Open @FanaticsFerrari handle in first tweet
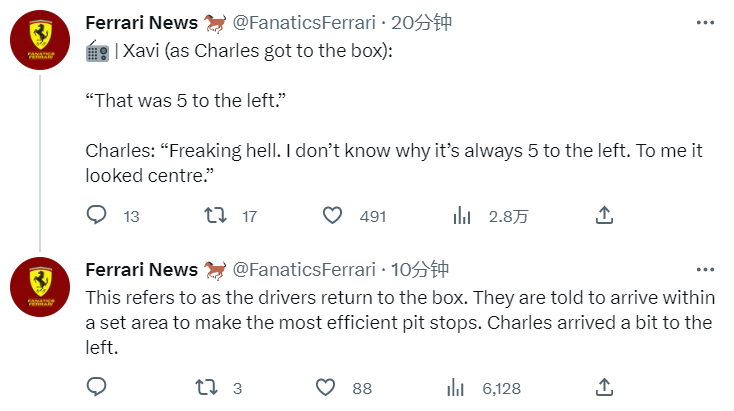 coord(304,22)
